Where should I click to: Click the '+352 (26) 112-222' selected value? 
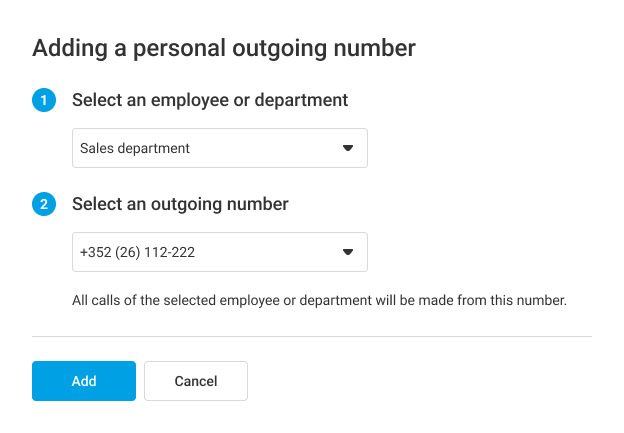pos(137,253)
